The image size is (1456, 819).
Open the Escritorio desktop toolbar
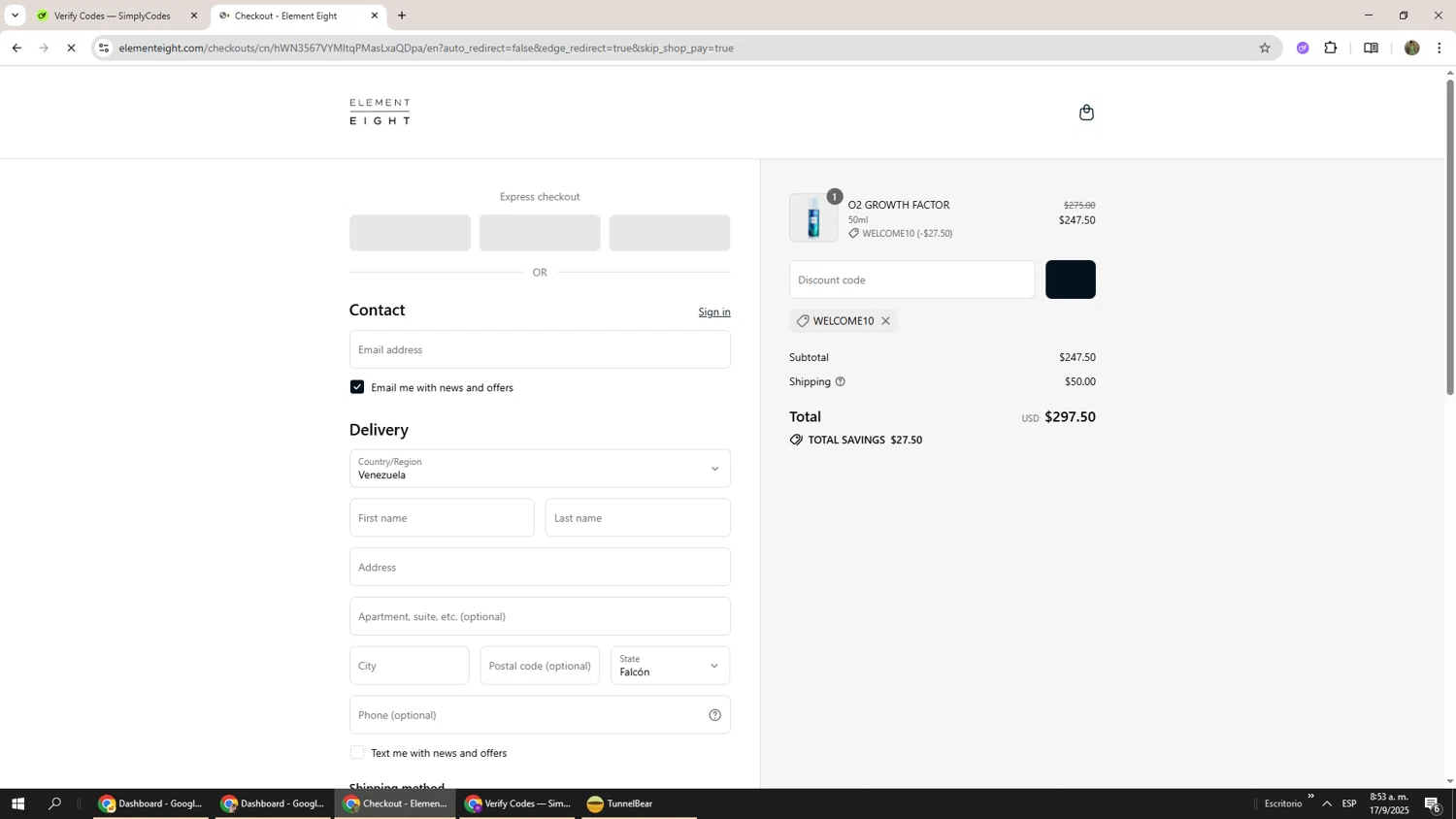click(1282, 803)
